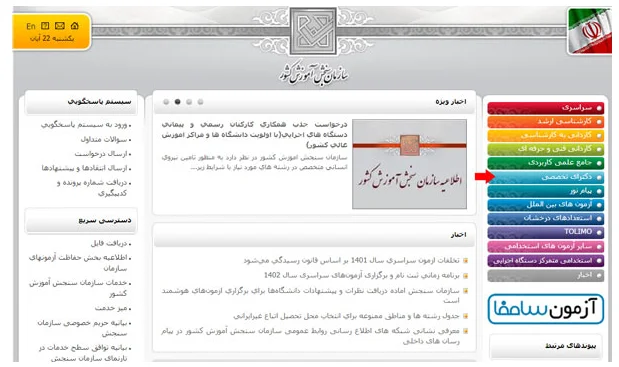619x367 pixels.
Task: Open ارسال انتقادها و پیشنهادها link
Action: pos(84,168)
